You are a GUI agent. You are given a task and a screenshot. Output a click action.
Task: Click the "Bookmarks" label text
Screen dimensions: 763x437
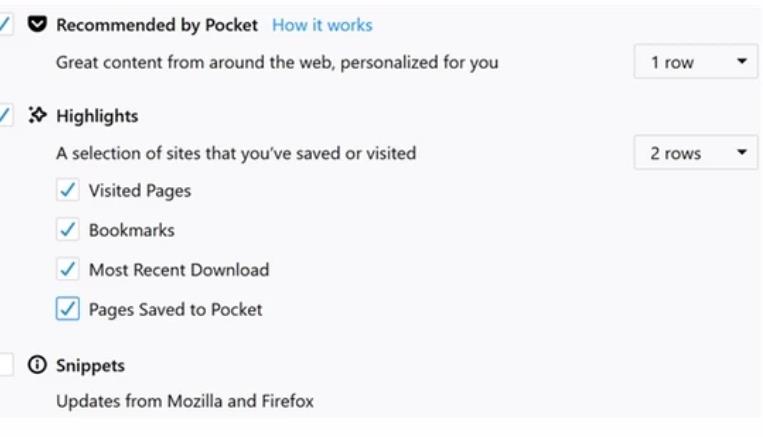coord(132,230)
